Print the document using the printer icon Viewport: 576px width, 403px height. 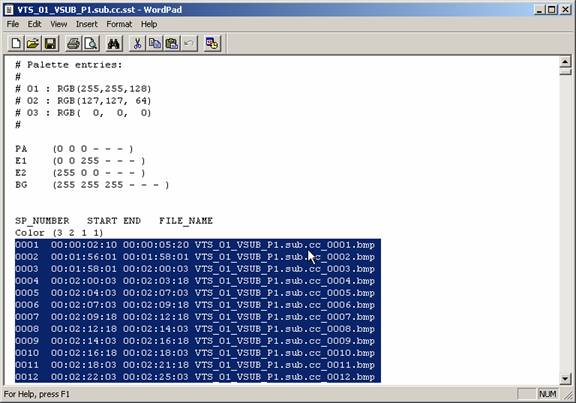(x=73, y=44)
